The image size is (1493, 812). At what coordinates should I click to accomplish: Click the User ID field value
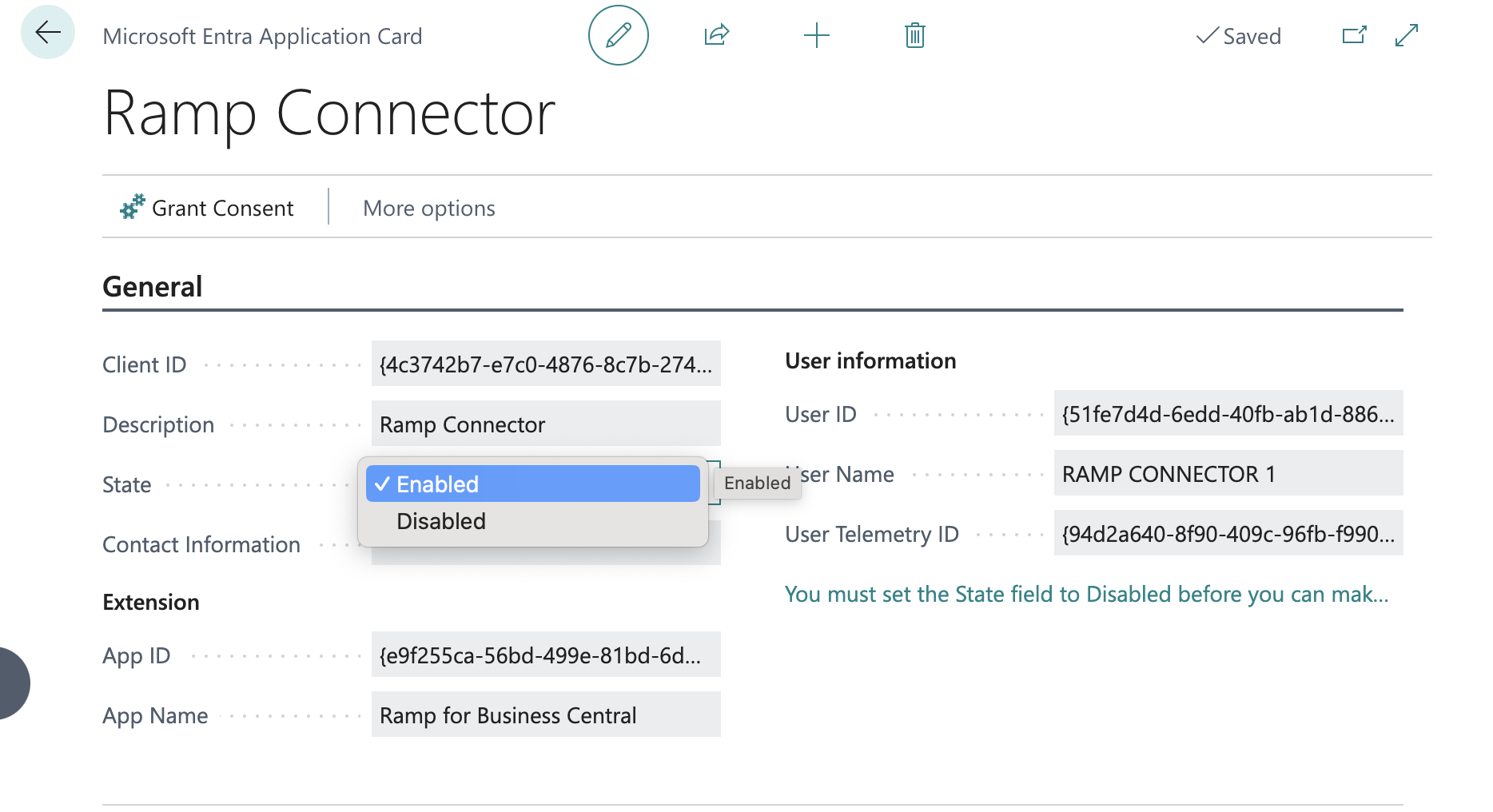click(1228, 413)
